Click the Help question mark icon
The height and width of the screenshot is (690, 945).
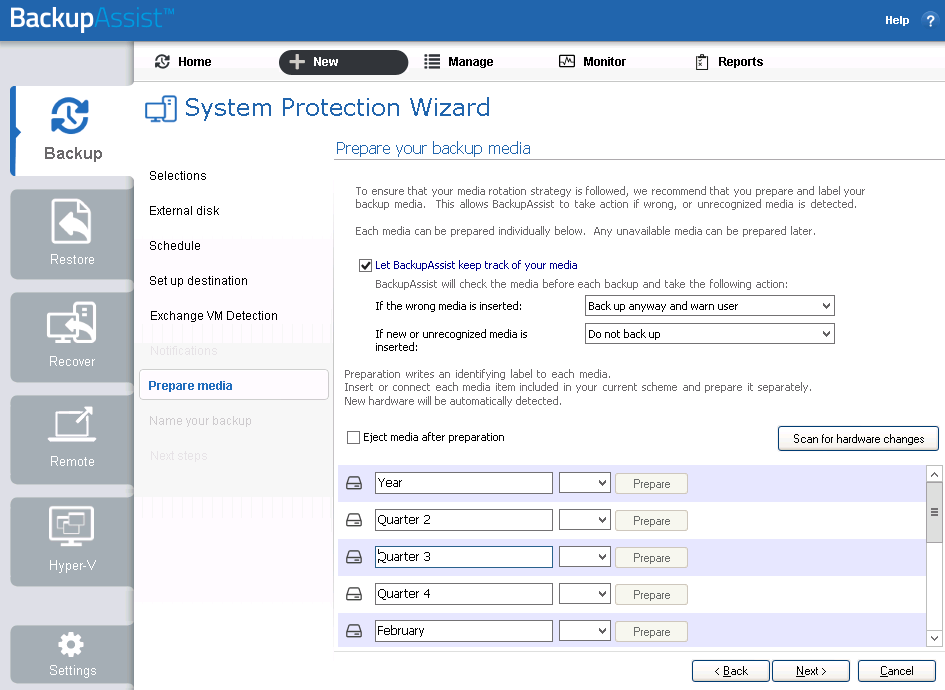[930, 20]
